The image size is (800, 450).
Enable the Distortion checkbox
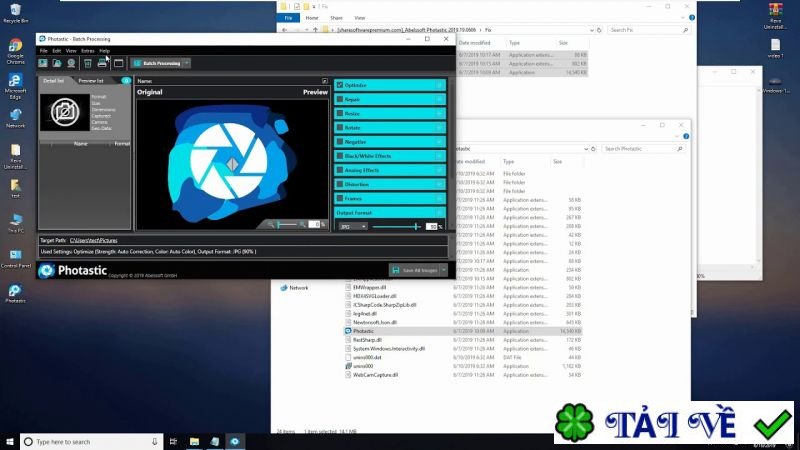tap(340, 184)
